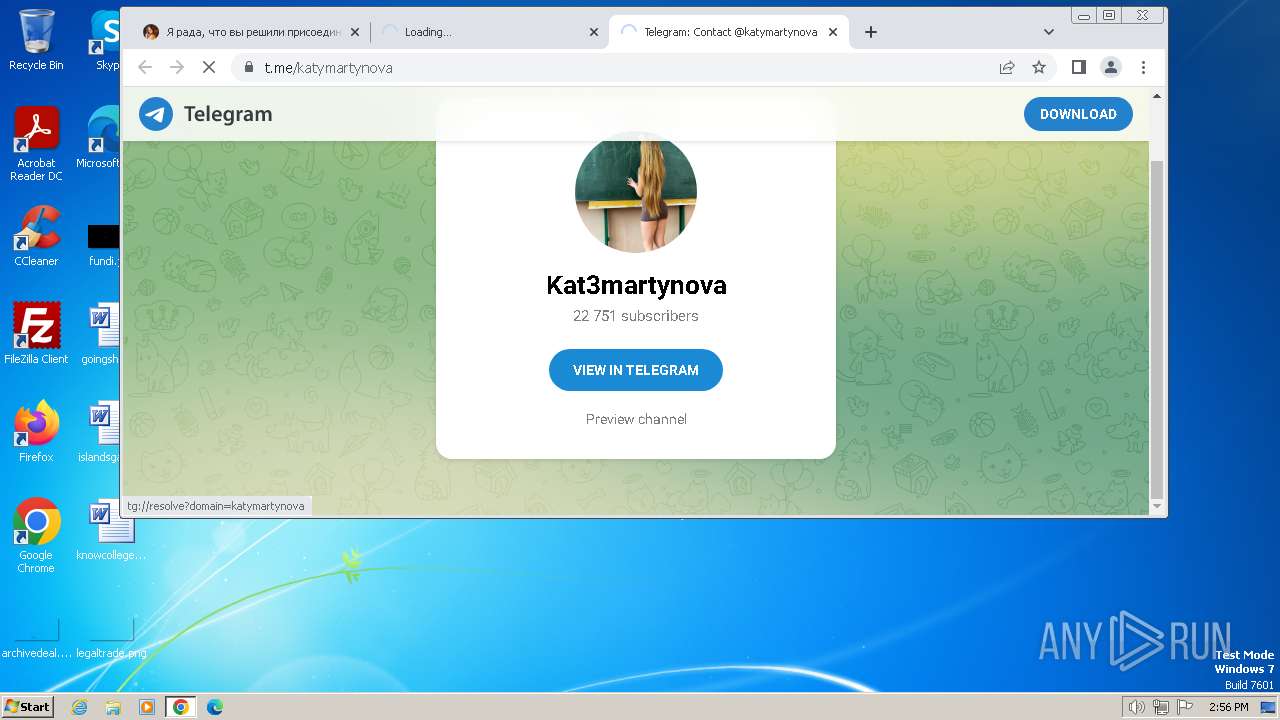
Task: Open a new tab with plus icon
Action: [x=871, y=32]
